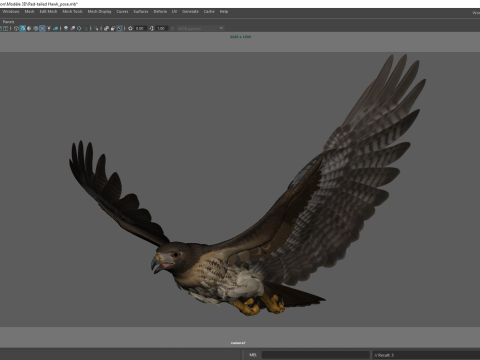Image resolution: width=480 pixels, height=360 pixels.
Task: Click the exposure reset icon
Action: pyautogui.click(x=130, y=28)
